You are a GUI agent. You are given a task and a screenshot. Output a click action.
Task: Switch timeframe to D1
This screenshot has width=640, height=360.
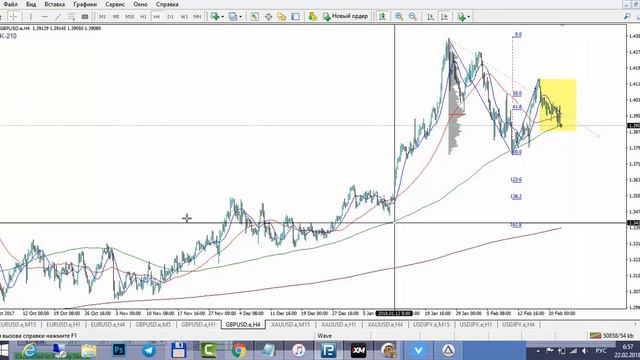click(170, 16)
